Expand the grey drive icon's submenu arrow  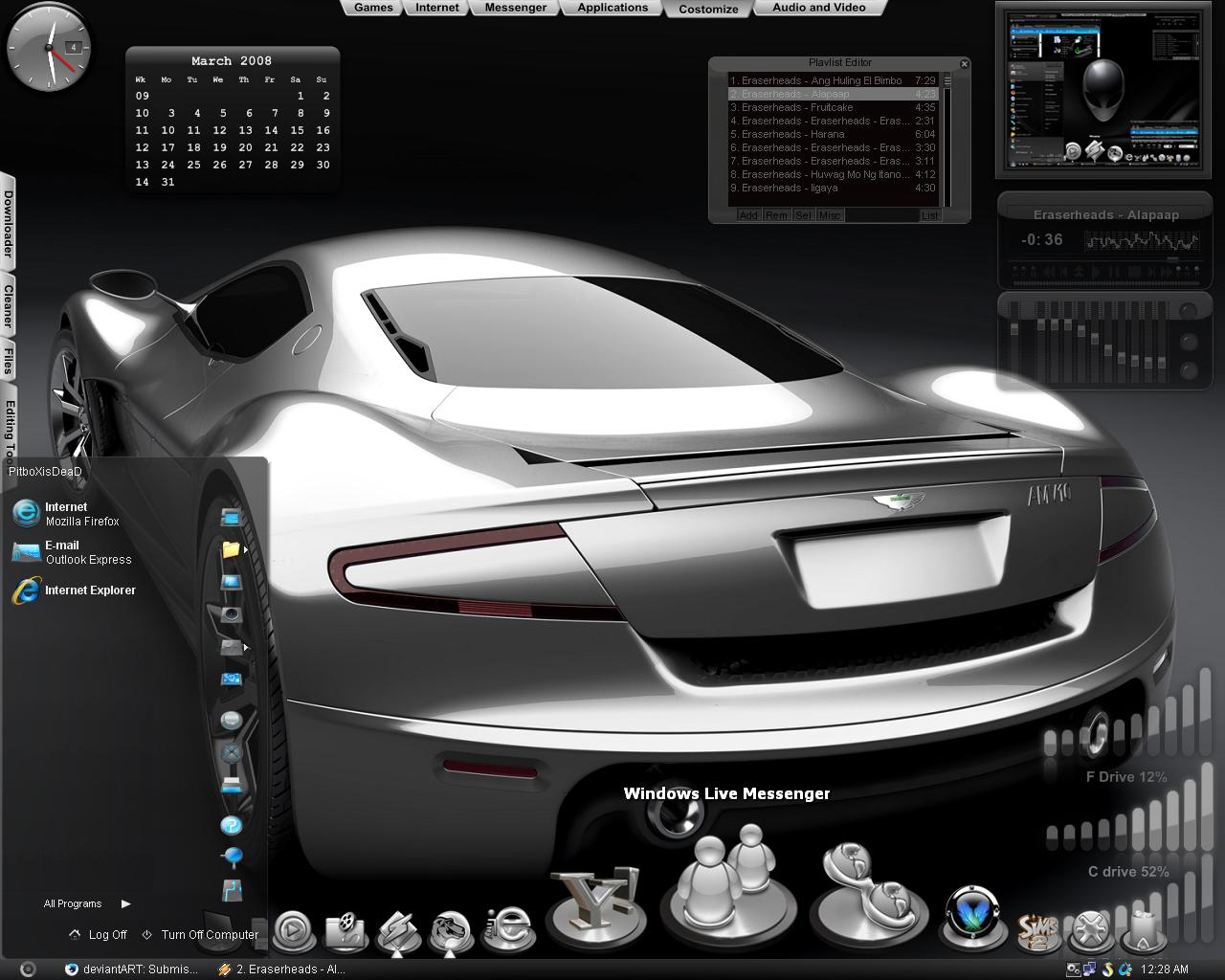245,647
